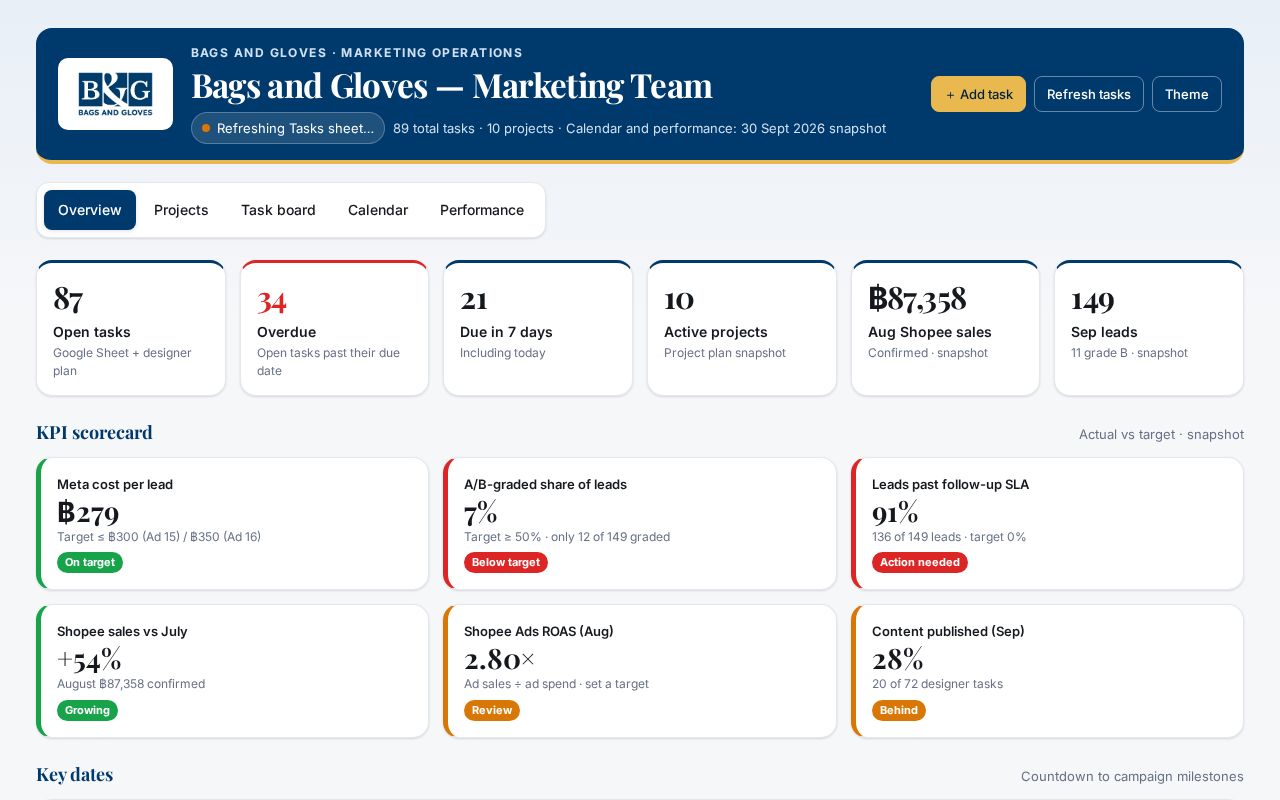The image size is (1280, 800).
Task: Click 'Countdown to campaign milestones' text
Action: click(x=1132, y=776)
